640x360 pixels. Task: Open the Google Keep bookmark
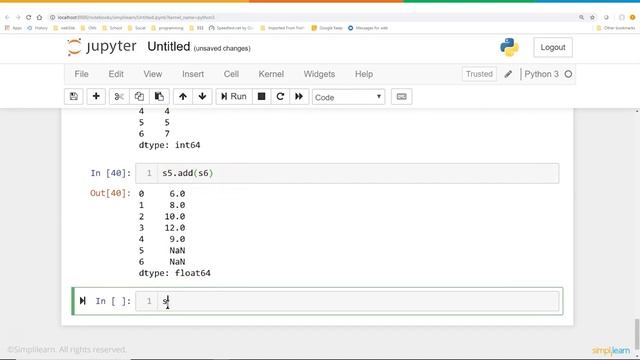tap(327, 28)
